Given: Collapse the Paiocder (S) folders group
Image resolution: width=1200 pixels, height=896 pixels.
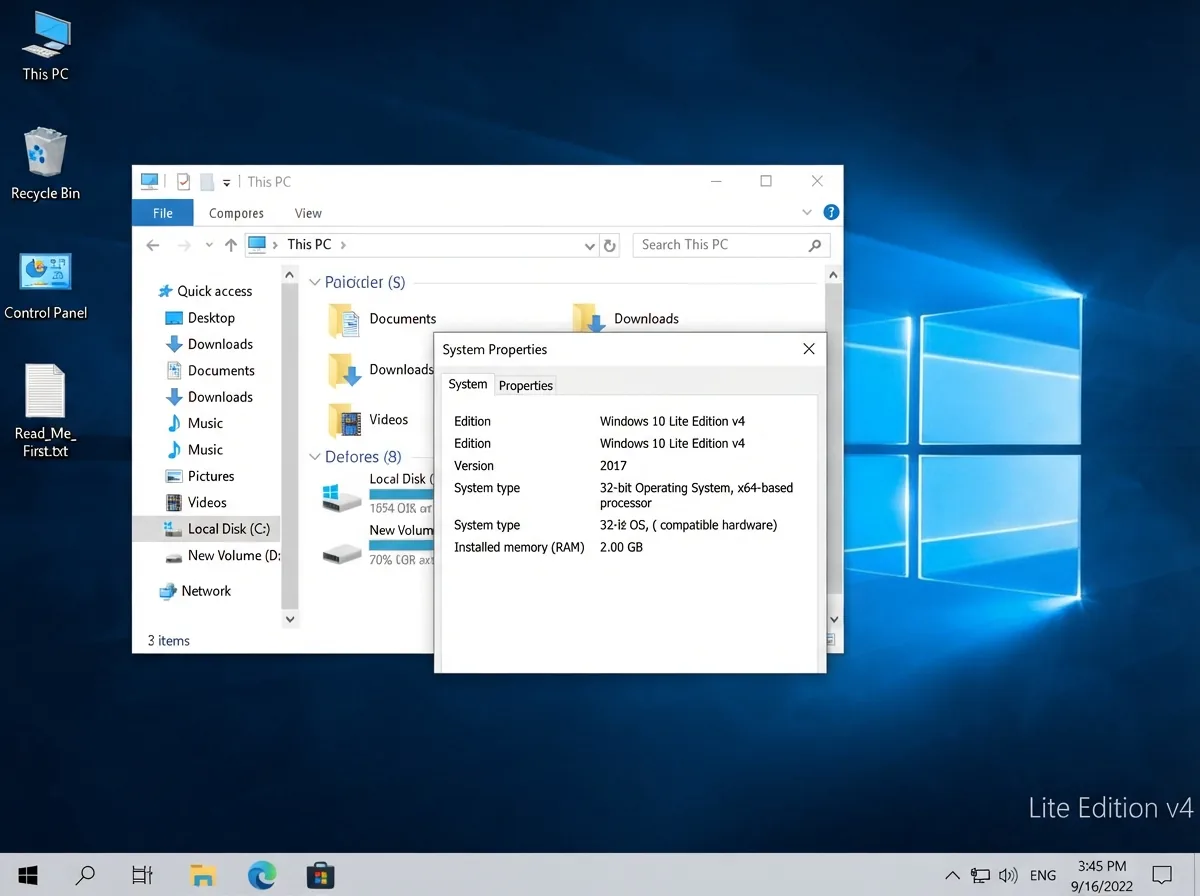Looking at the screenshot, I should coord(315,283).
